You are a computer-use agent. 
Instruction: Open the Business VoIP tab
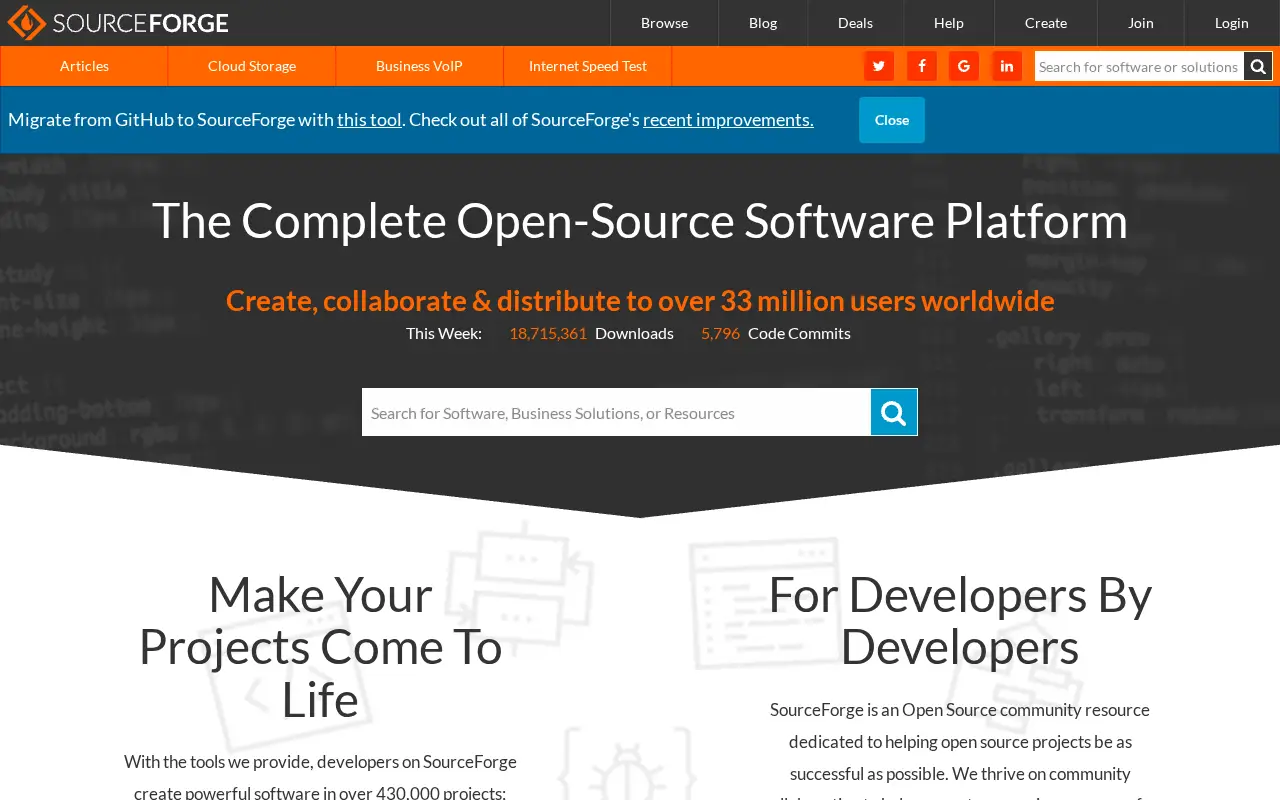tap(420, 66)
